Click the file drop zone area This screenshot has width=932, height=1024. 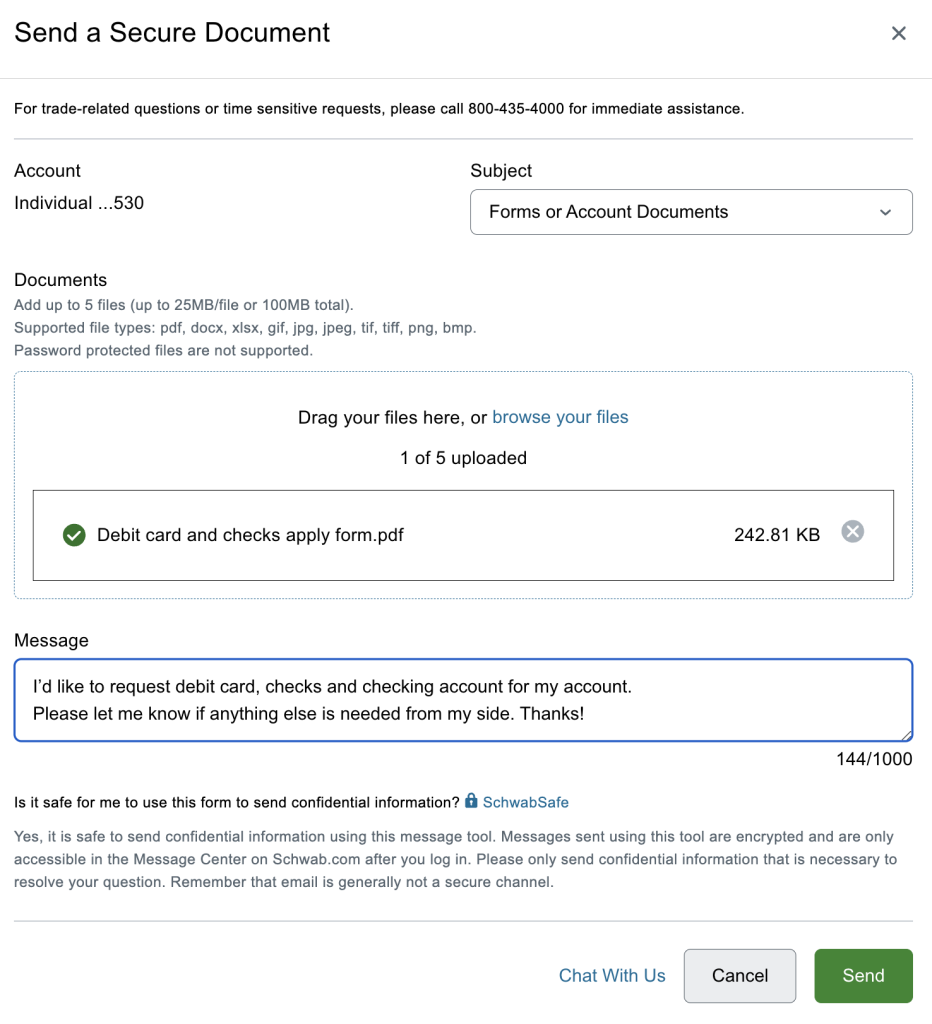463,485
